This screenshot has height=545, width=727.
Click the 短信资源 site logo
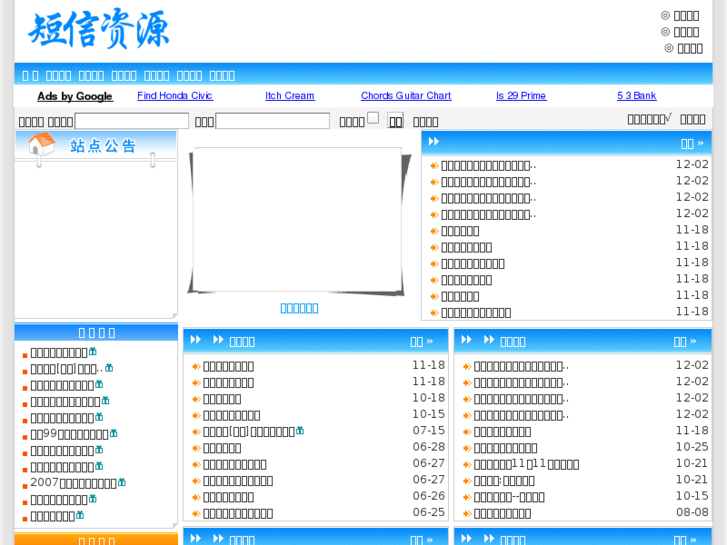pos(99,30)
